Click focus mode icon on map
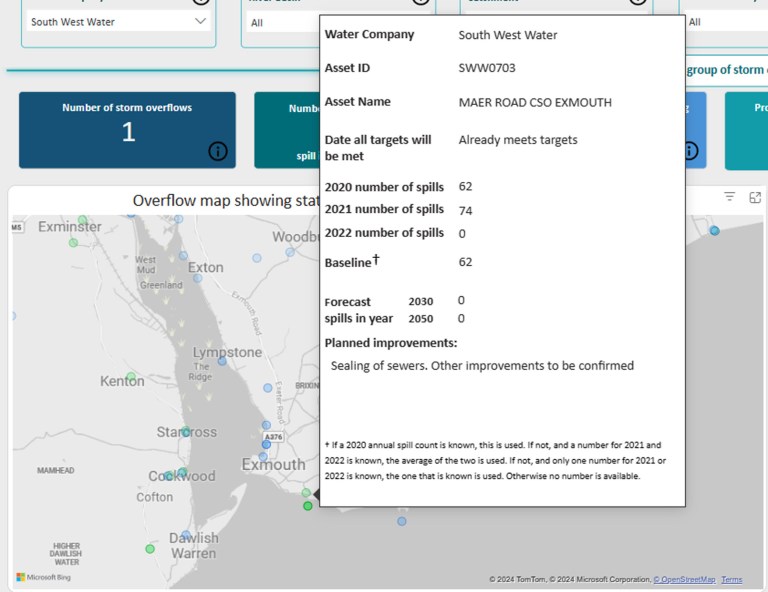This screenshot has width=768, height=592. pos(755,197)
